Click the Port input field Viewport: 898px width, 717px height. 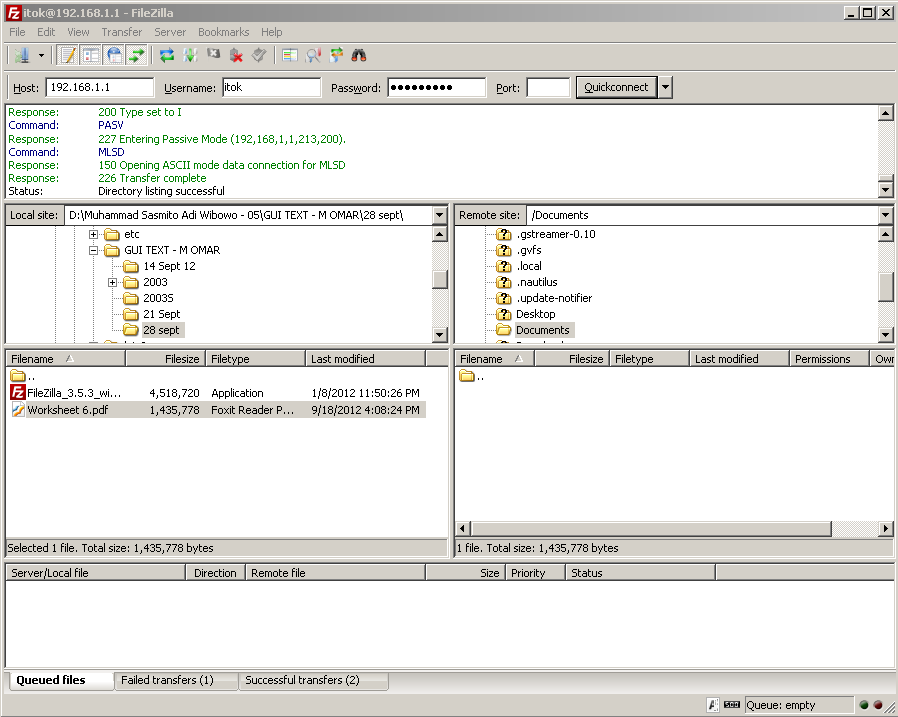tap(547, 88)
